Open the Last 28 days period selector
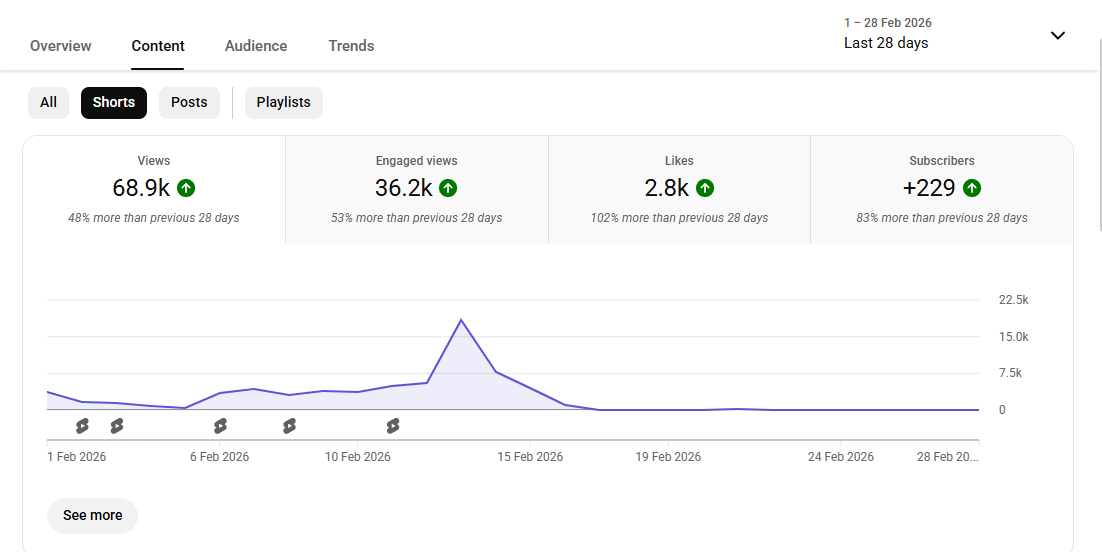Image resolution: width=1102 pixels, height=552 pixels. [x=886, y=43]
